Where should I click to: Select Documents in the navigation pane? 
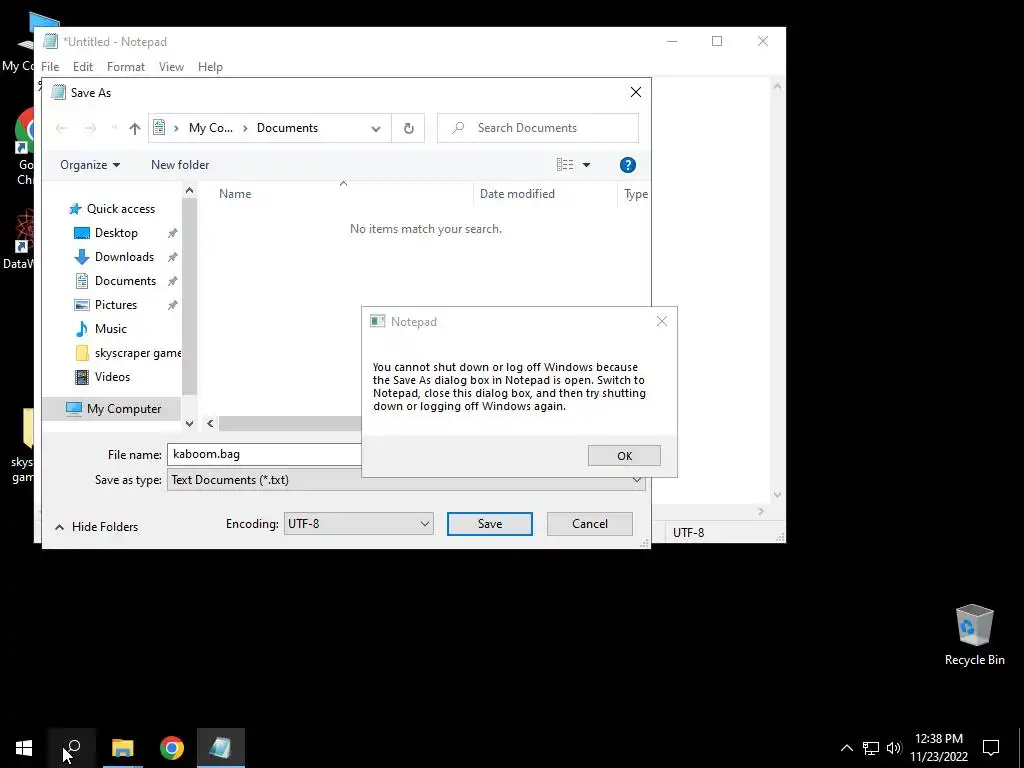click(125, 281)
